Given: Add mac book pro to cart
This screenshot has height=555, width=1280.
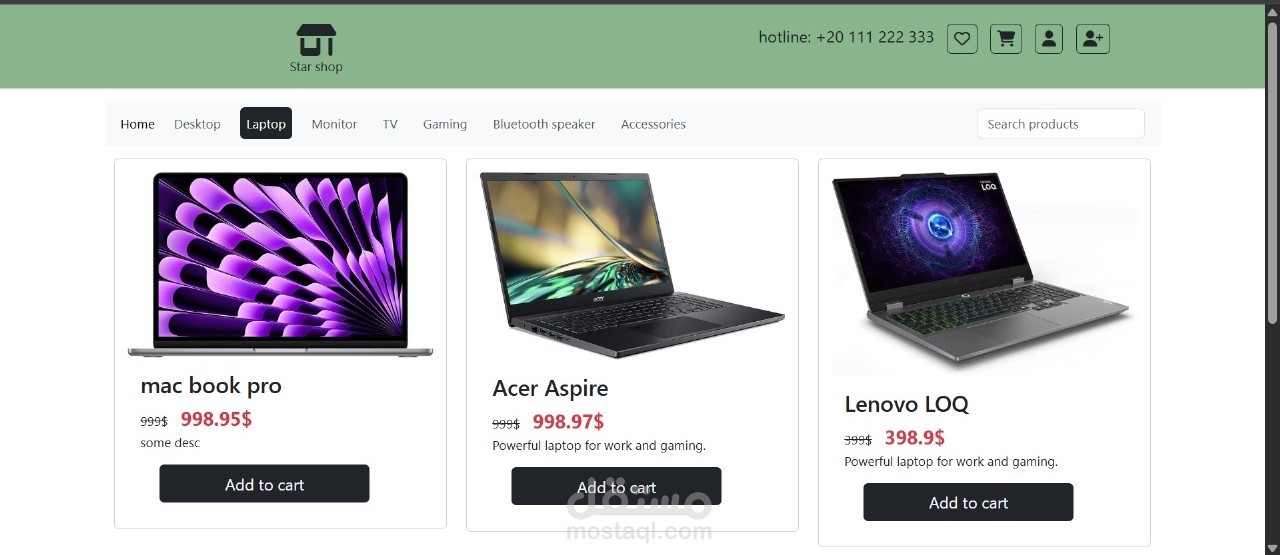Looking at the screenshot, I should (264, 484).
